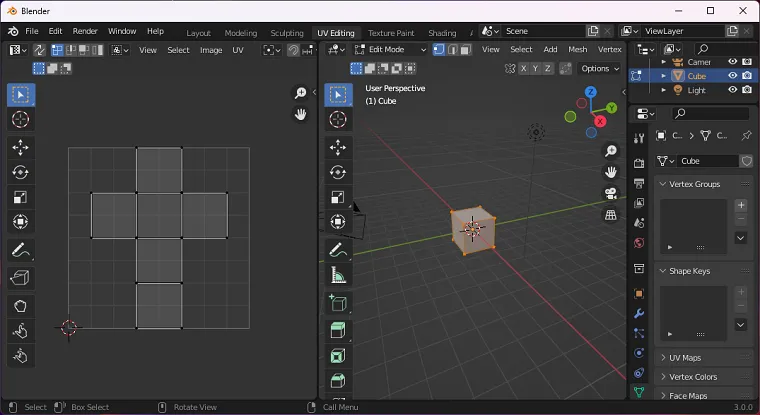
Task: Select the Annotate tool in 3D viewport
Action: point(338,250)
